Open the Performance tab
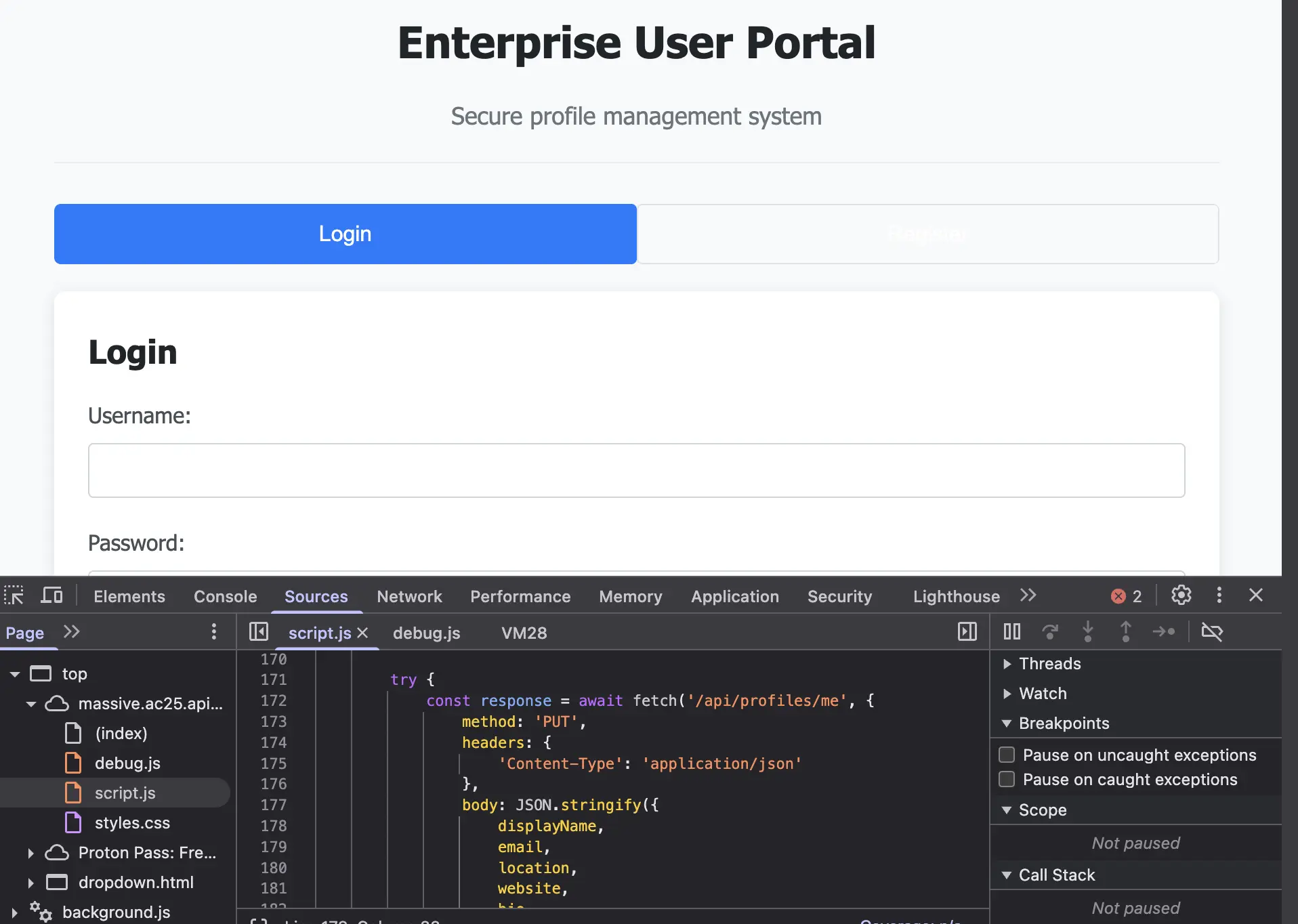 [520, 596]
